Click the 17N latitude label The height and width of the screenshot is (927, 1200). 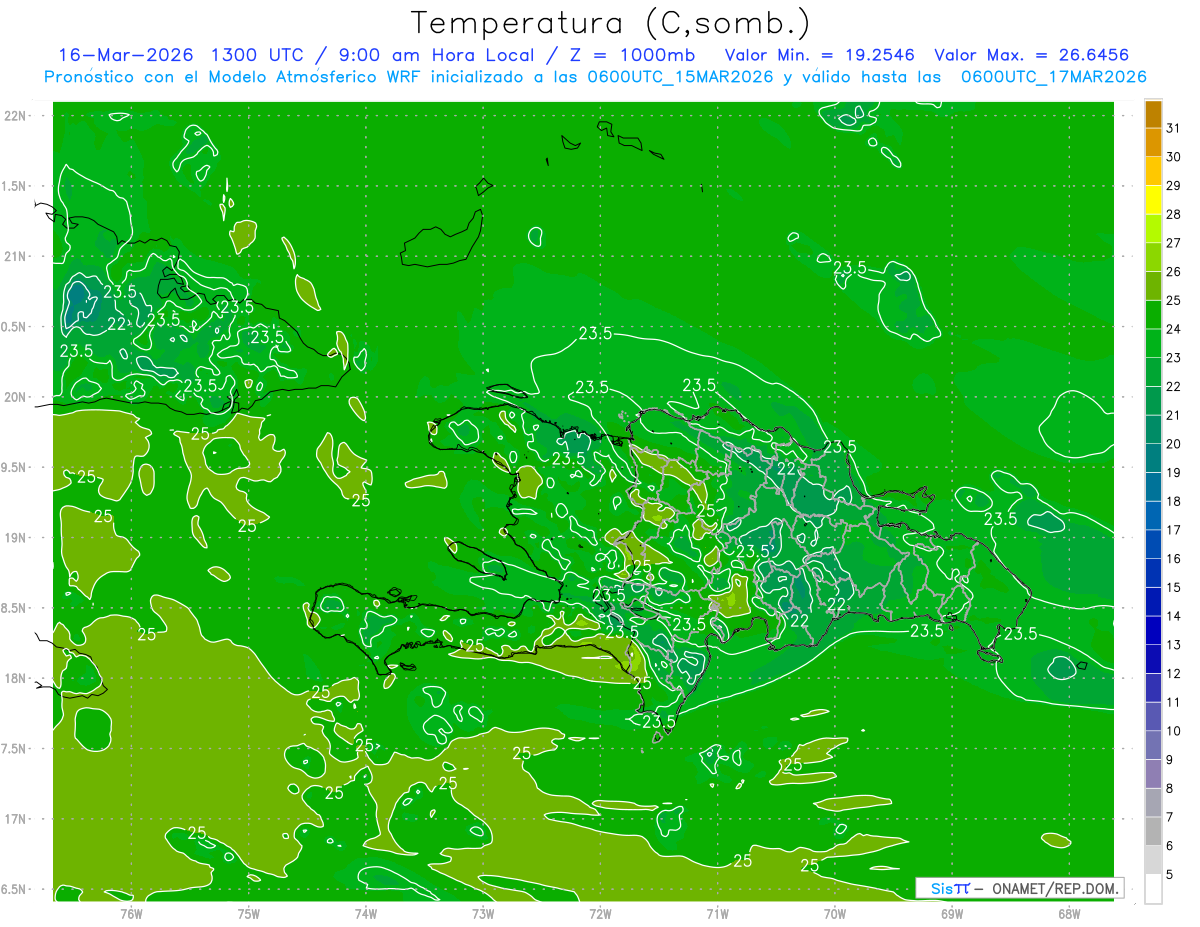pyautogui.click(x=16, y=819)
